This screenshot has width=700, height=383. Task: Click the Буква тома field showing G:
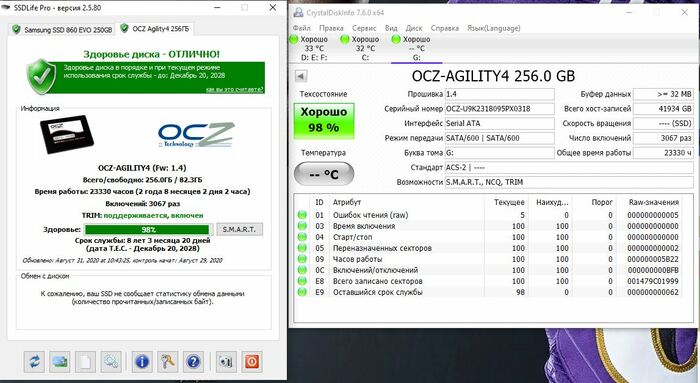click(500, 153)
